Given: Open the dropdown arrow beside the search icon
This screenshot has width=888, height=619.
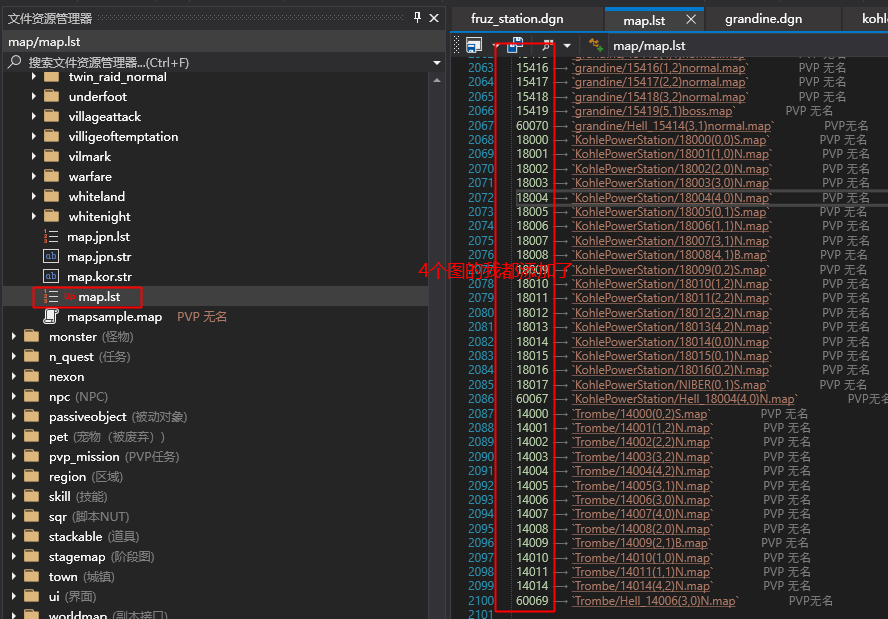Looking at the screenshot, I should click(x=567, y=46).
